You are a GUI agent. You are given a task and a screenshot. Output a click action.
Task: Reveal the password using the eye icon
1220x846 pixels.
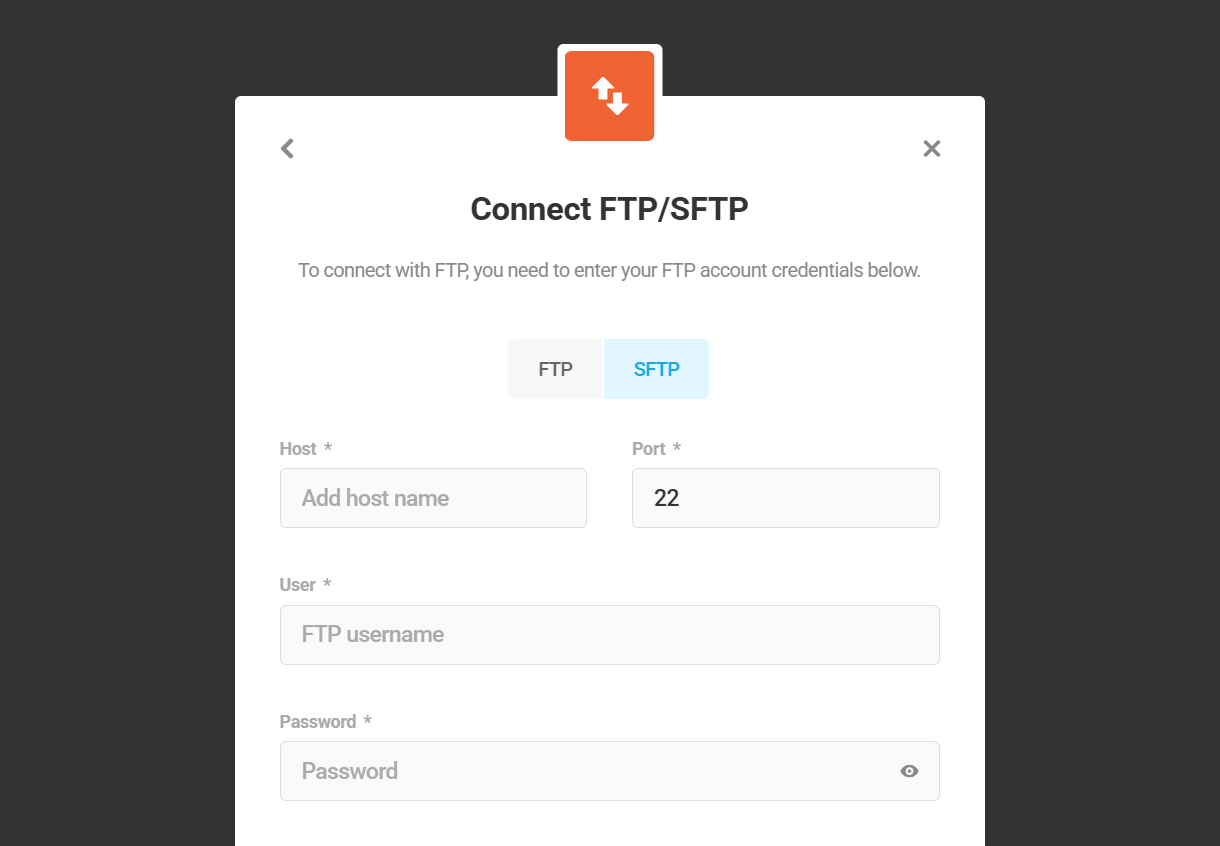pos(909,771)
